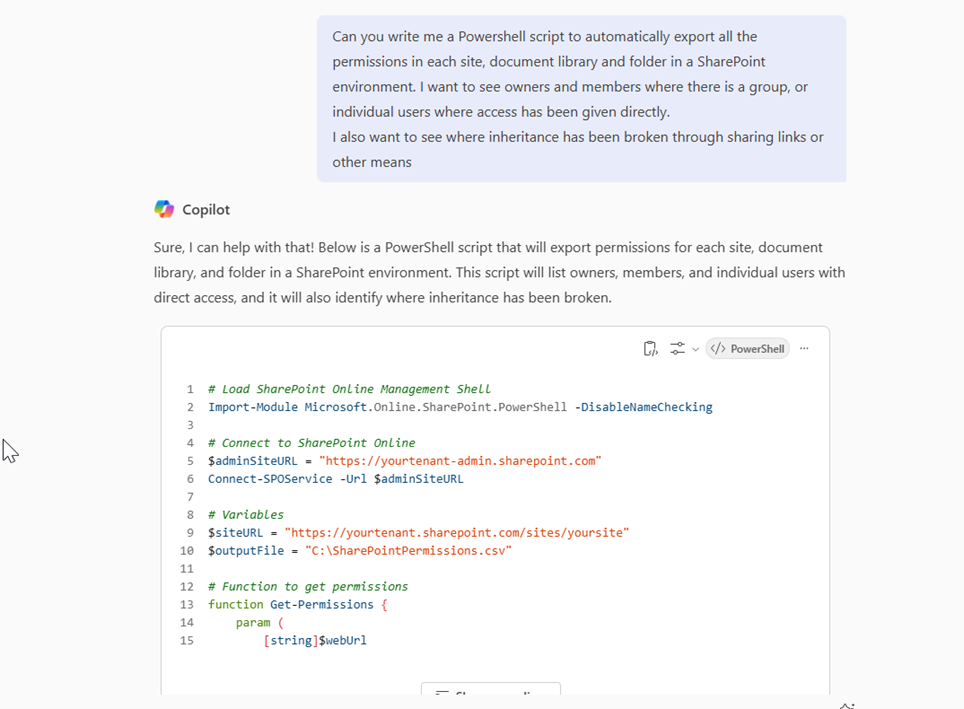
Task: Select the user prompt message bubble
Action: click(x=581, y=99)
